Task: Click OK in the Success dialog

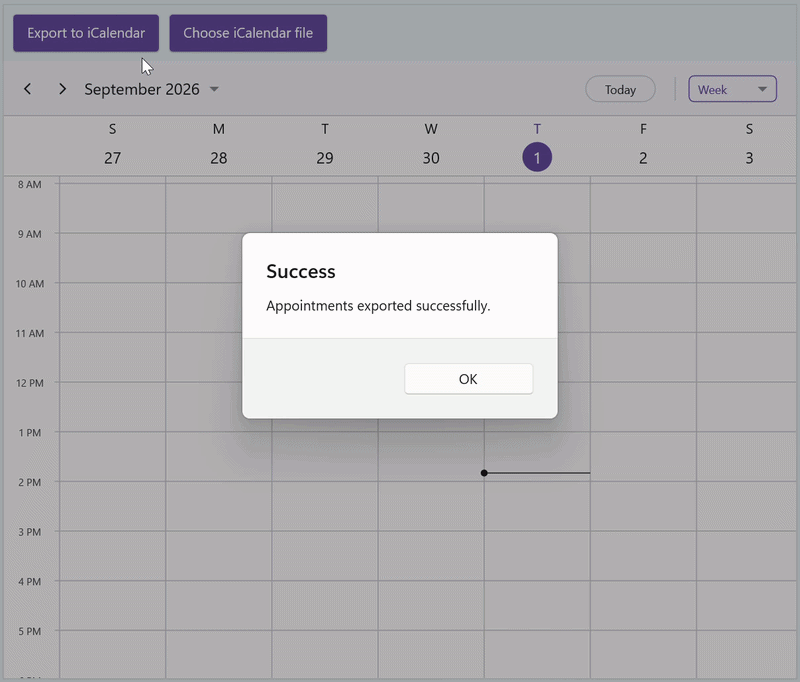Action: coord(468,378)
